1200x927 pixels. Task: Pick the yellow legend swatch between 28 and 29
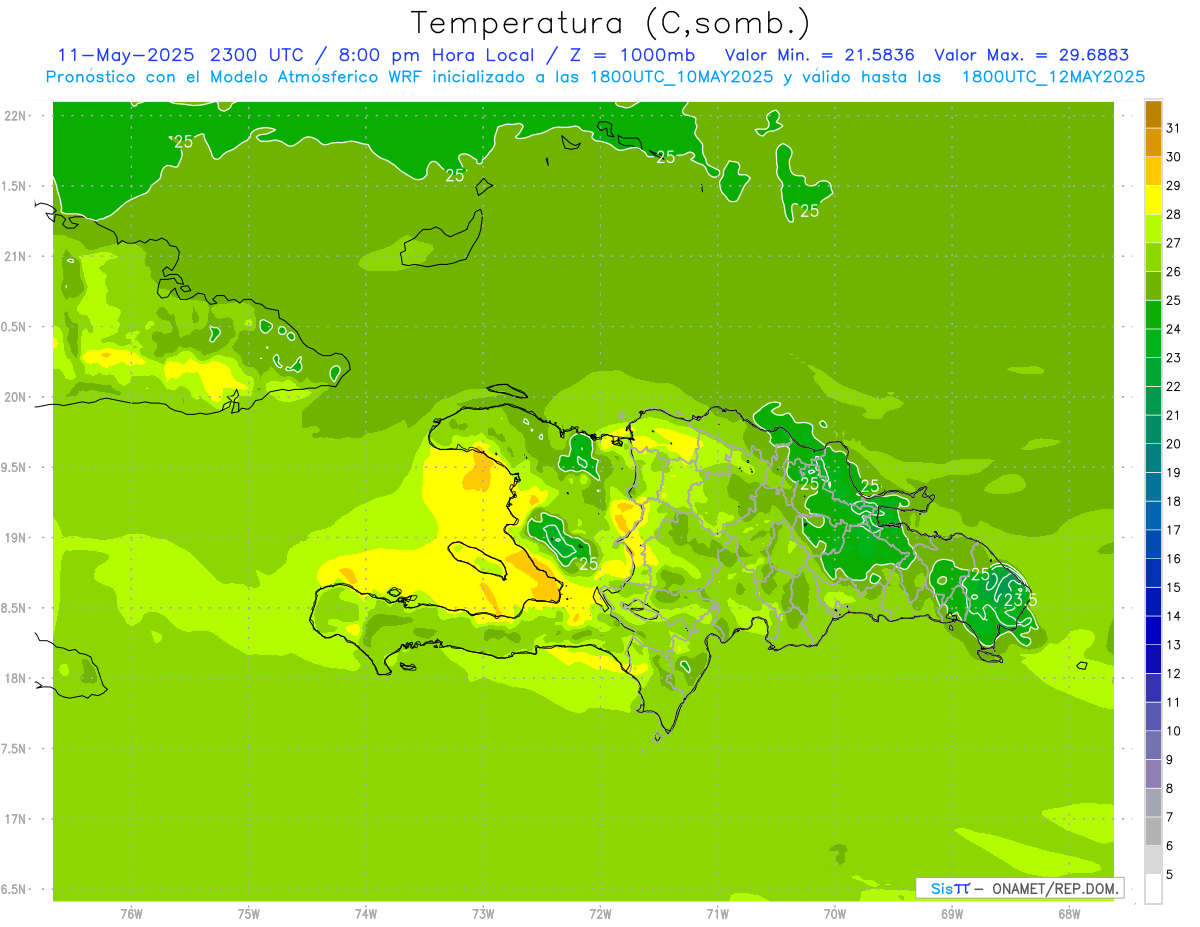click(1153, 201)
